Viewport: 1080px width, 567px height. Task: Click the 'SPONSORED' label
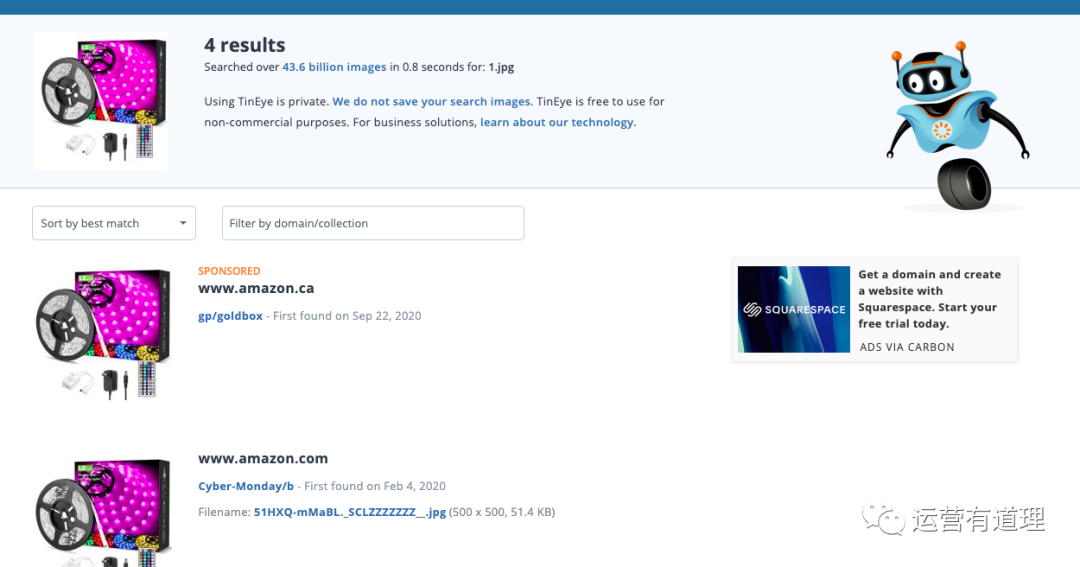(229, 271)
